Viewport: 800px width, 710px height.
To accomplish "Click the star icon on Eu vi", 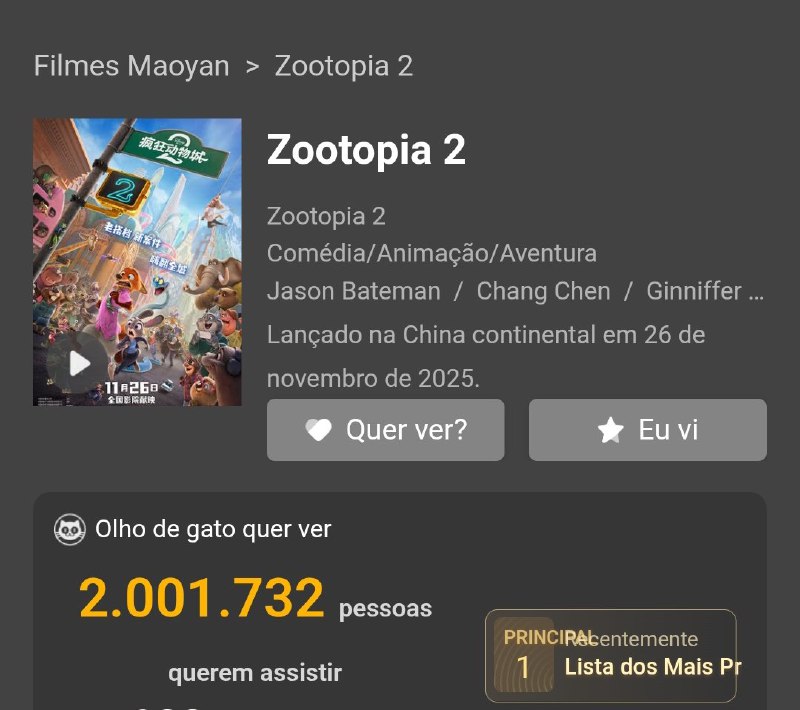I will click(611, 430).
